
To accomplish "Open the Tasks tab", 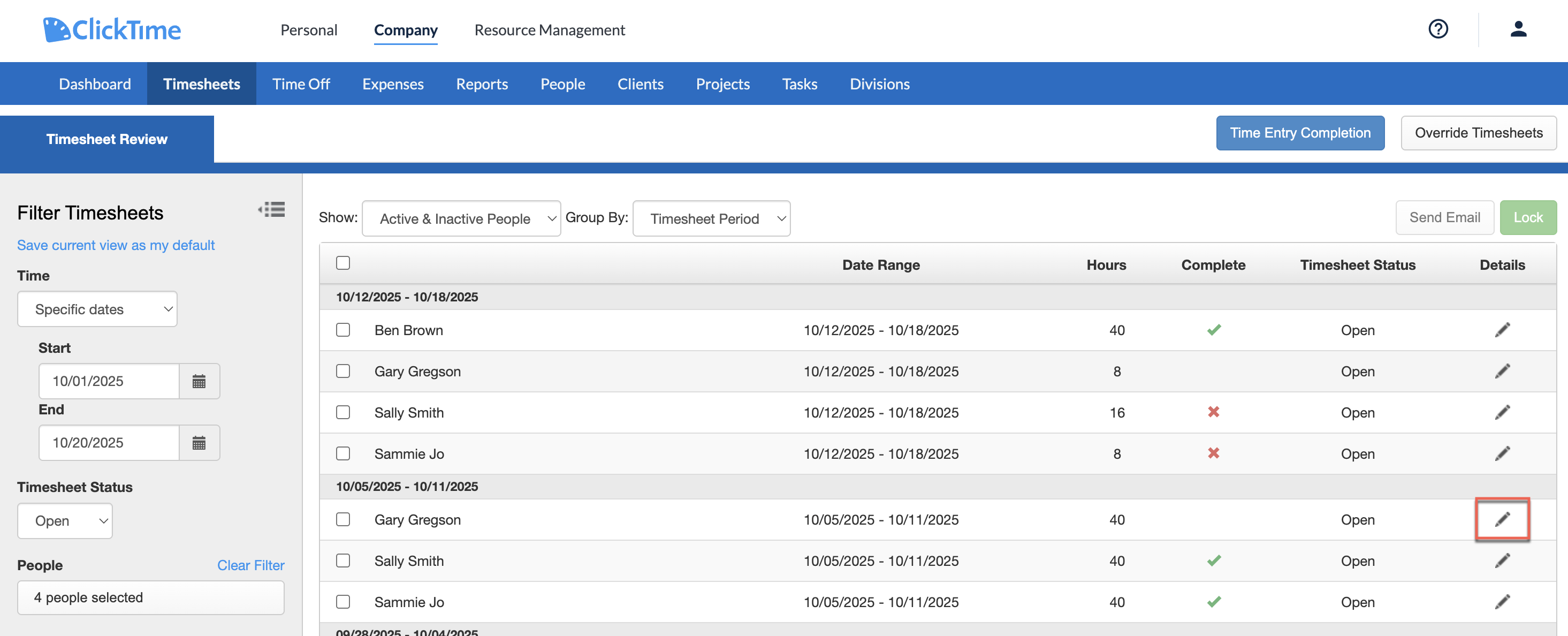I will coord(799,84).
